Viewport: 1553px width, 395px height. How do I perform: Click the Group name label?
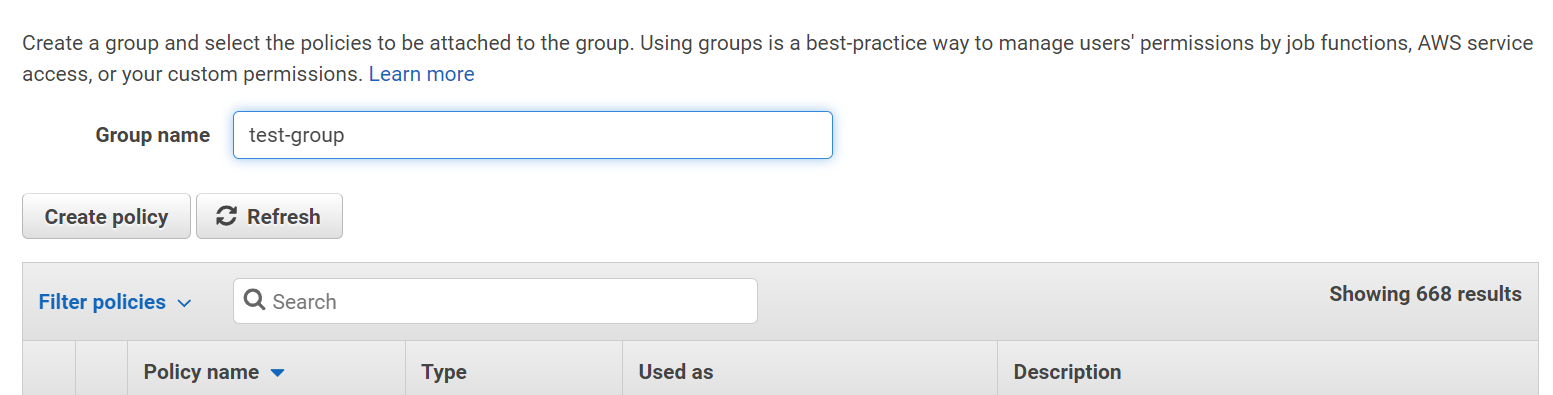point(153,135)
